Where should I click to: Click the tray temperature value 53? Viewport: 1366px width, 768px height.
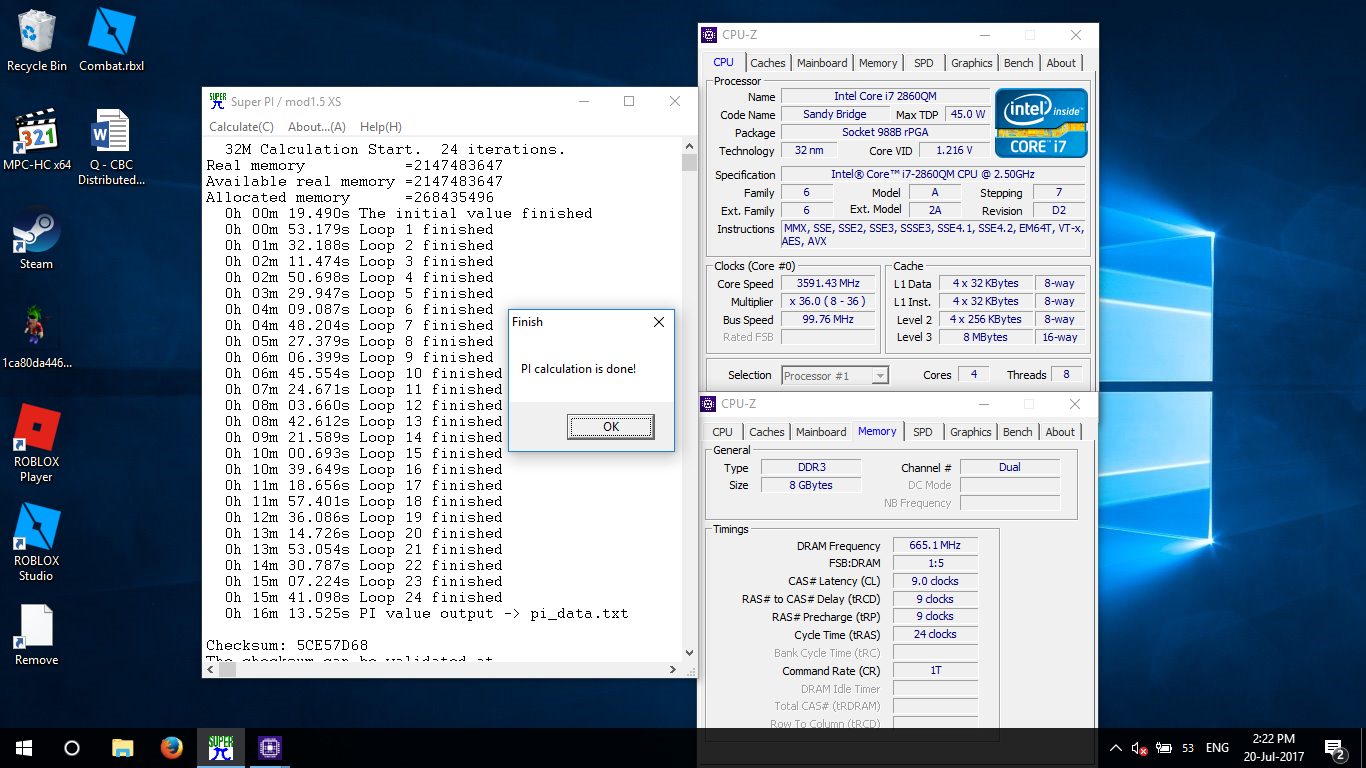1188,748
